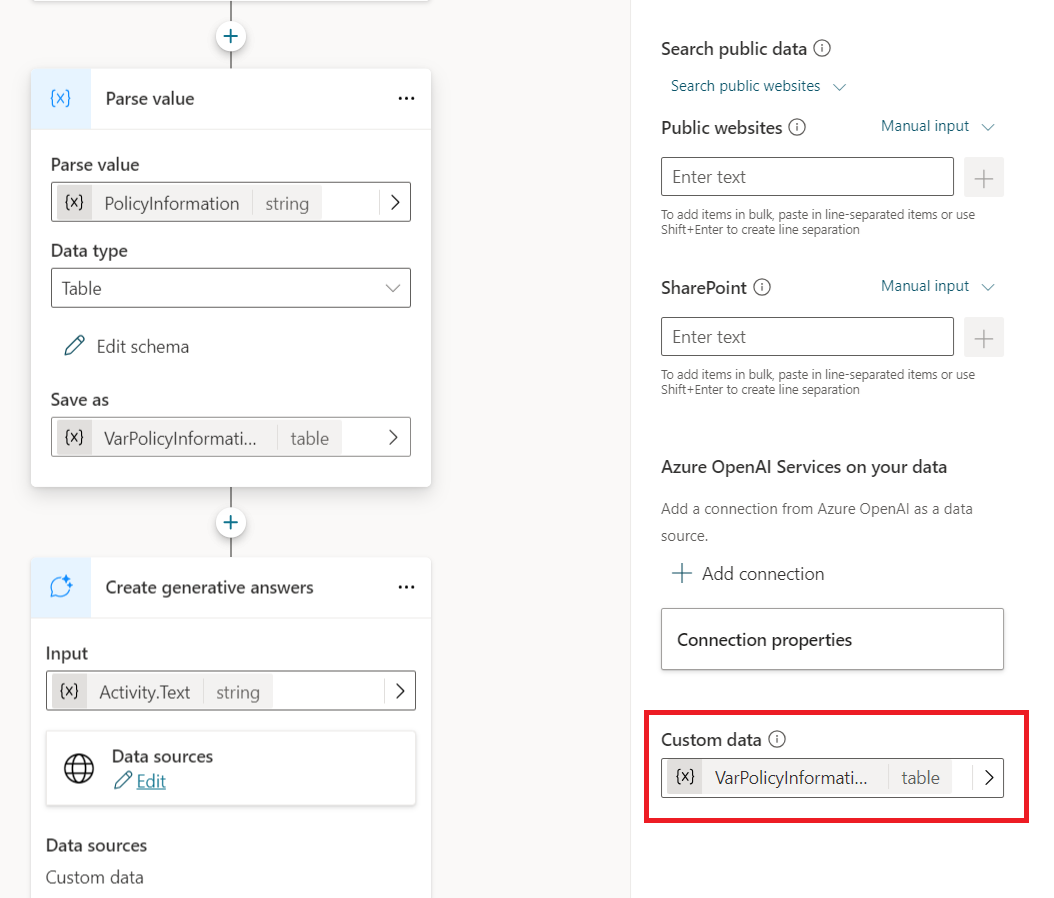
Task: Click the Public websites info icon
Action: [797, 128]
